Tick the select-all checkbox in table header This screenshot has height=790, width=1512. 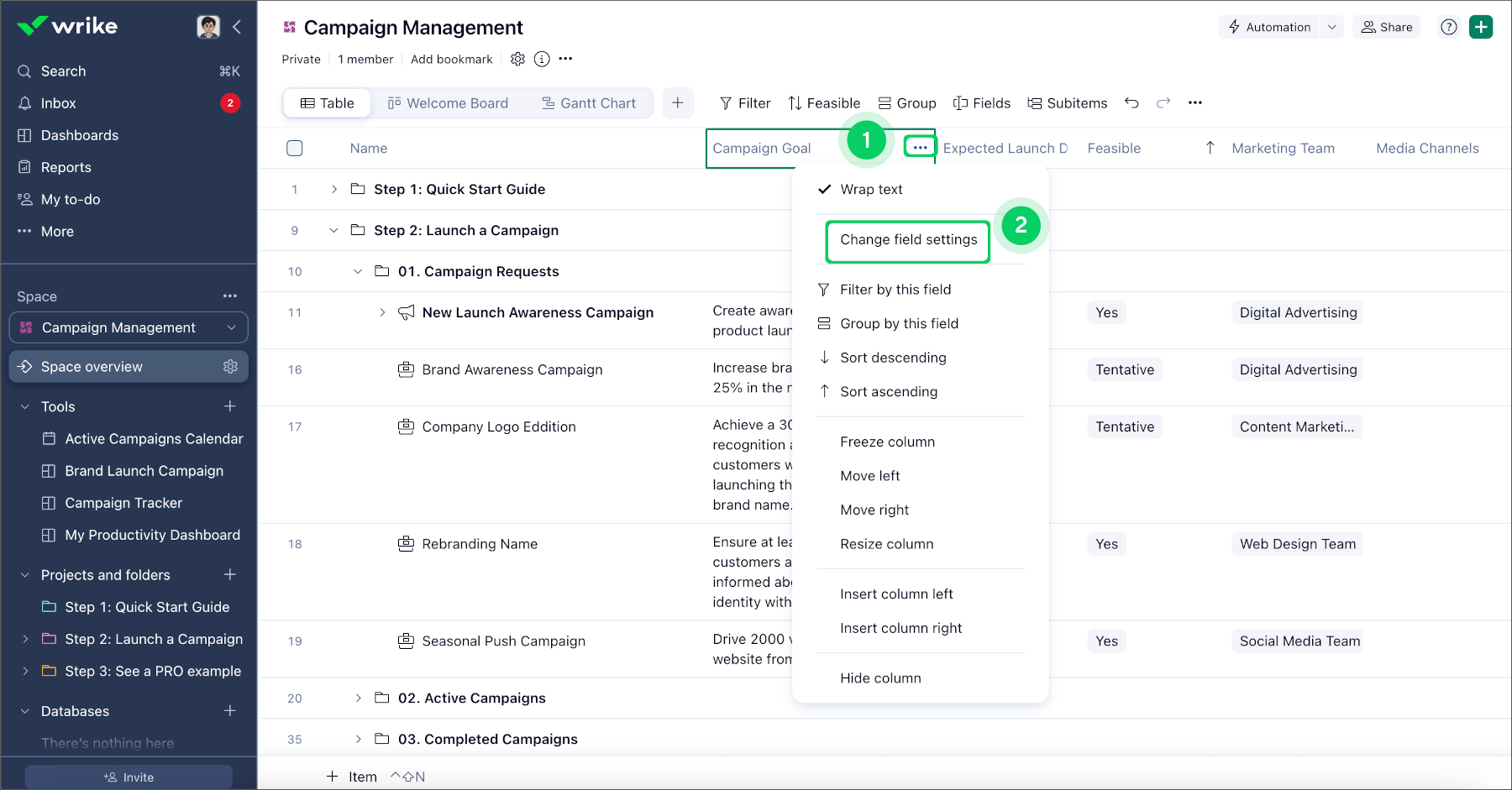tap(295, 149)
